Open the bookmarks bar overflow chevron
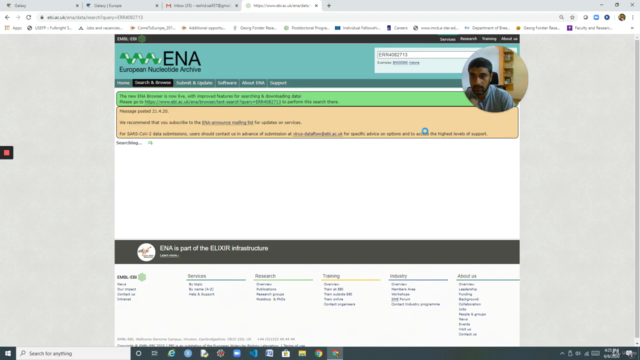Viewport: 640px width, 360px height. (632, 28)
